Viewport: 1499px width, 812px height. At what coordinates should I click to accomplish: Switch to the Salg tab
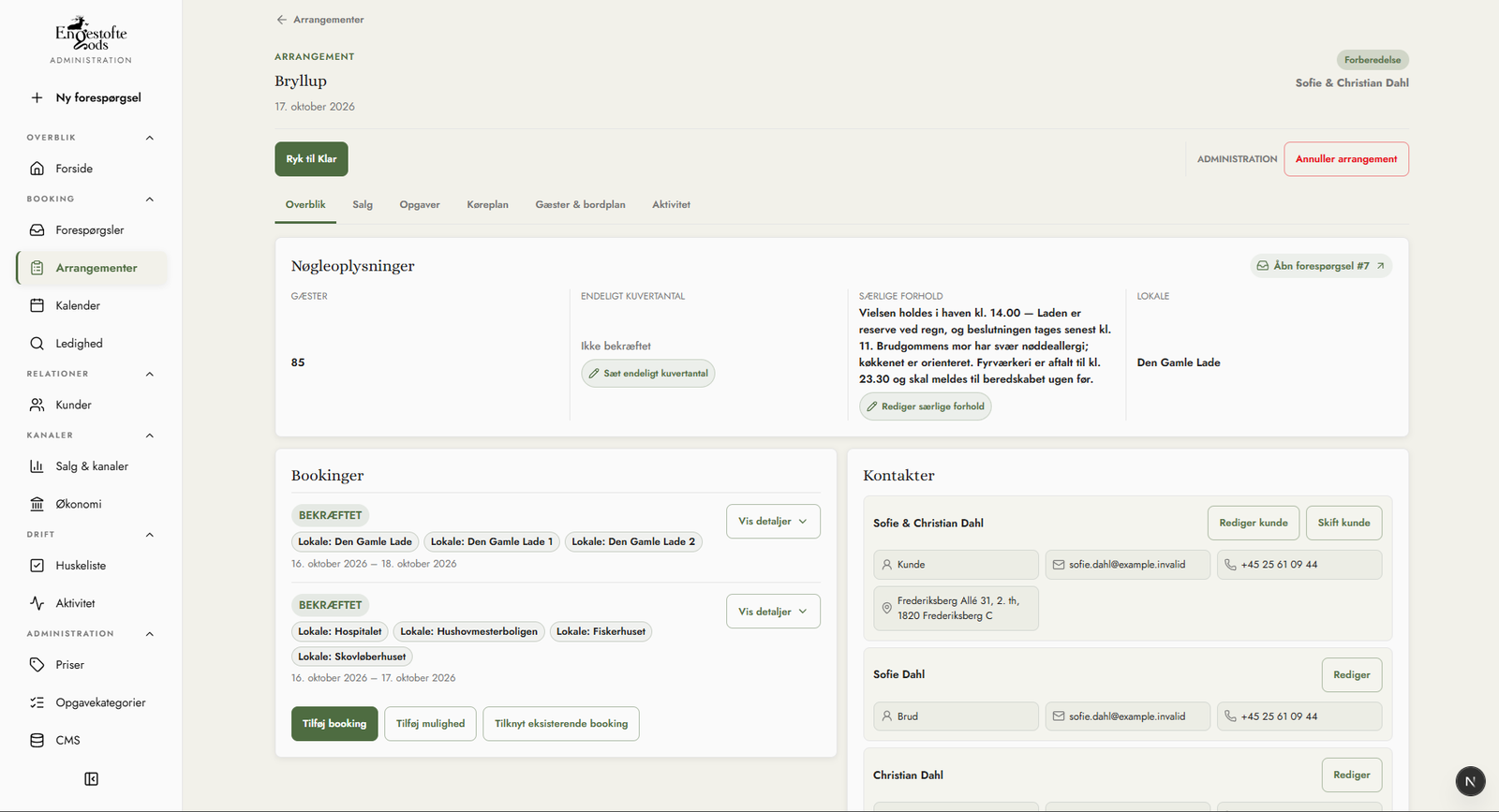coord(363,204)
